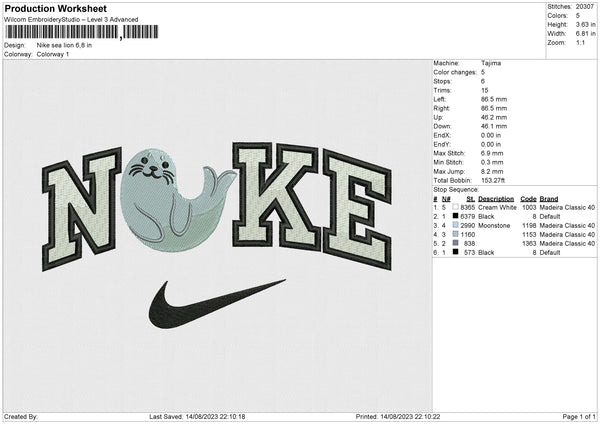Click thread code "1153"

(529, 235)
